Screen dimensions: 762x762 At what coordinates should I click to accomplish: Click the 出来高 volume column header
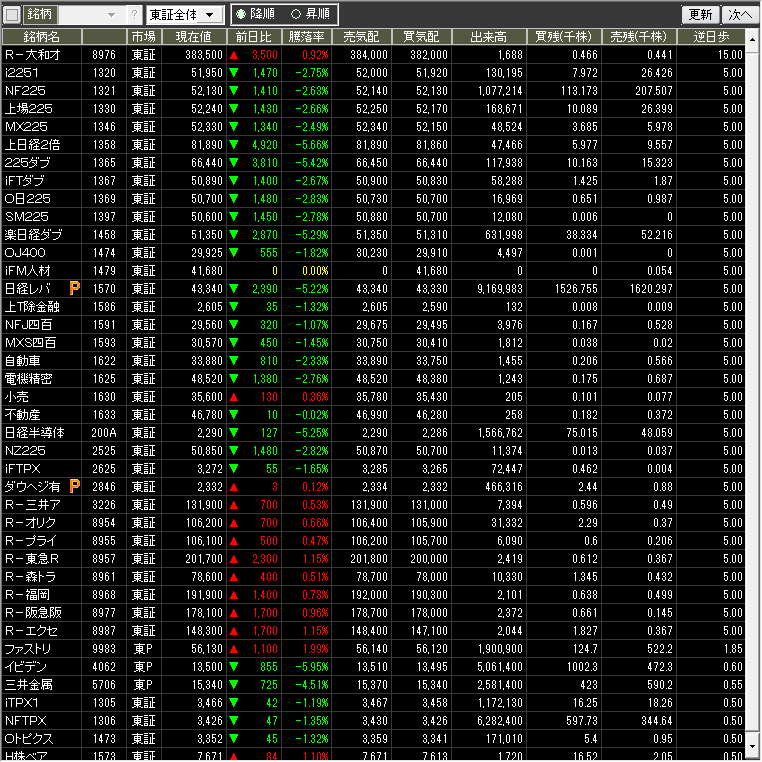[489, 36]
